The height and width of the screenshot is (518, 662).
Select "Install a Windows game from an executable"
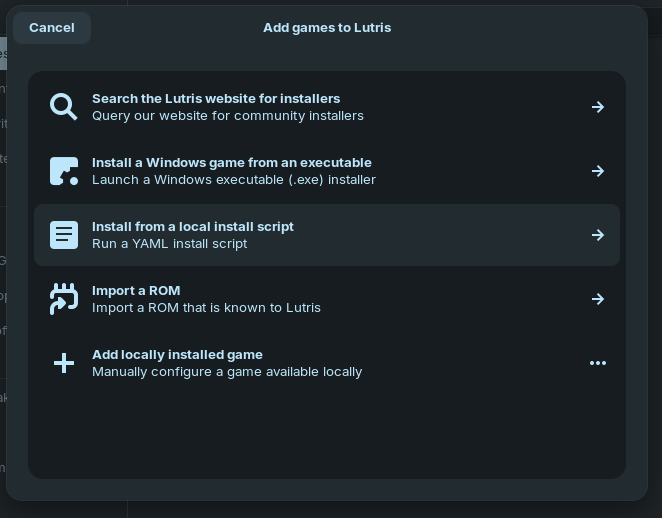(232, 163)
